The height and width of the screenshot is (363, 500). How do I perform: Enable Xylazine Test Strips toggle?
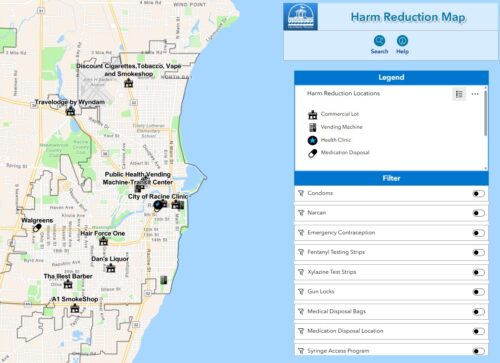[x=479, y=273]
